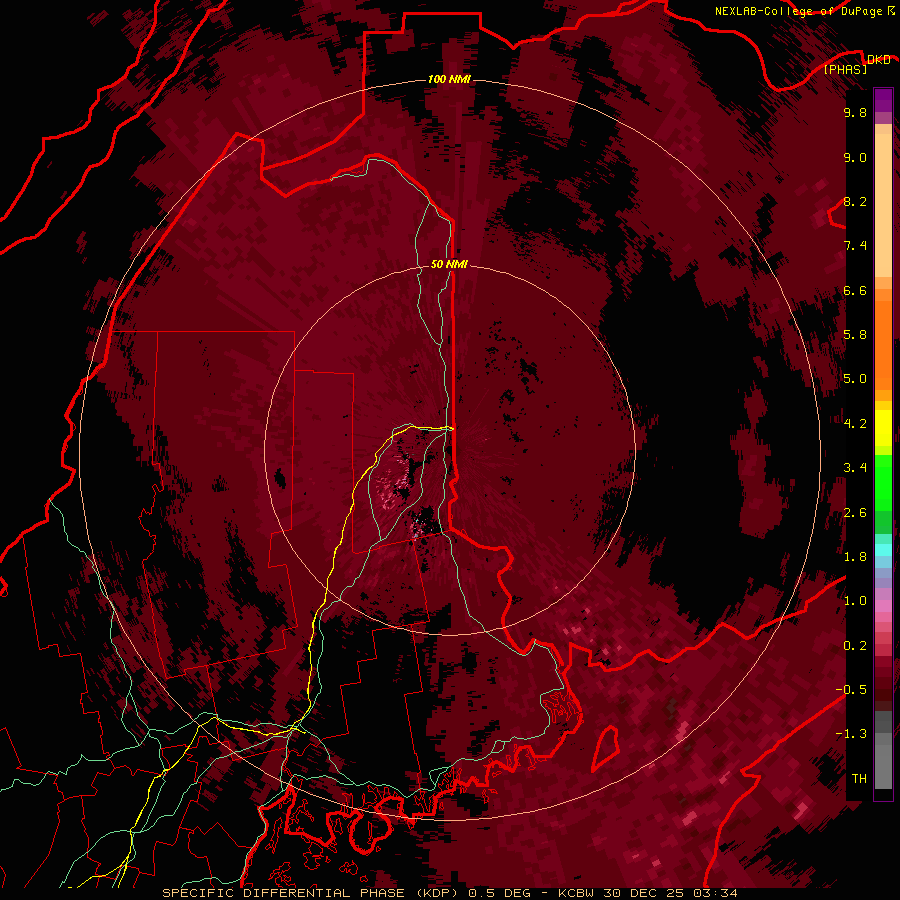Click the 1.8 value on the color scale
Screen dimensions: 900x900
point(855,557)
